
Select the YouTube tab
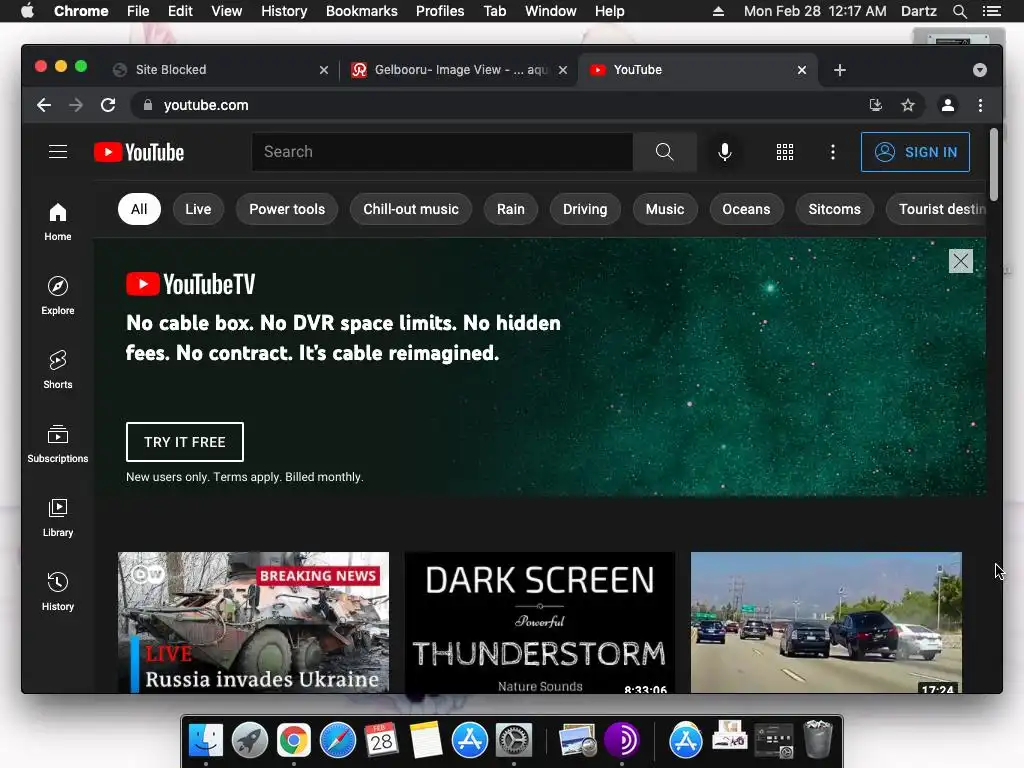click(x=696, y=70)
